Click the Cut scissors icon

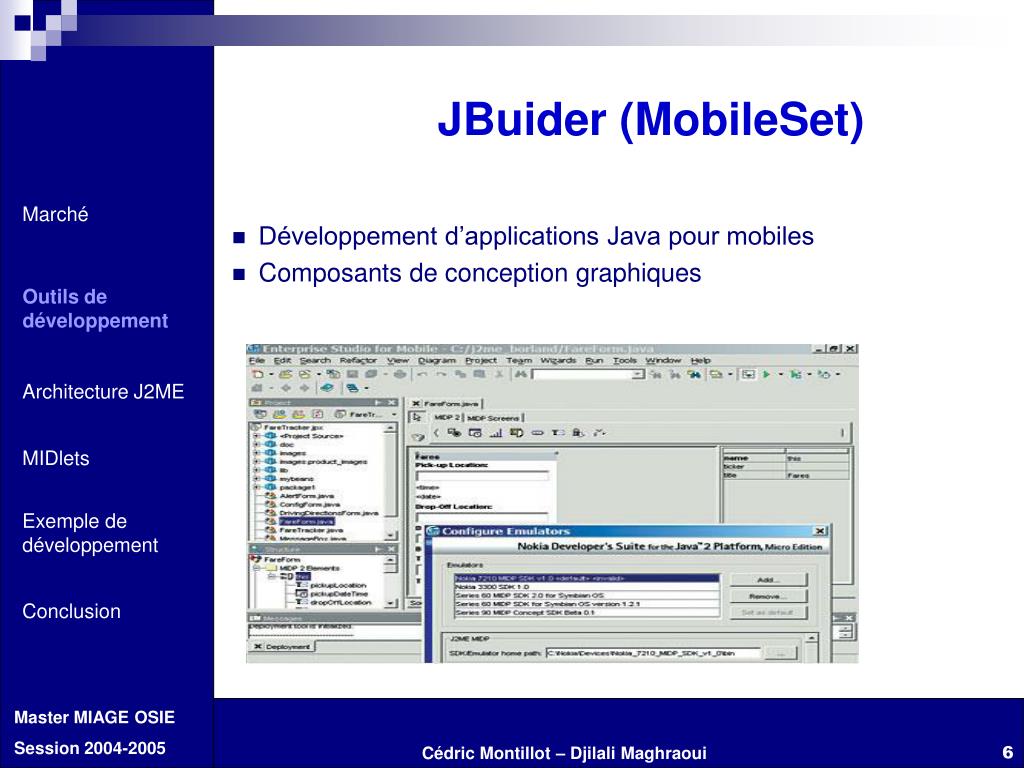pos(499,374)
